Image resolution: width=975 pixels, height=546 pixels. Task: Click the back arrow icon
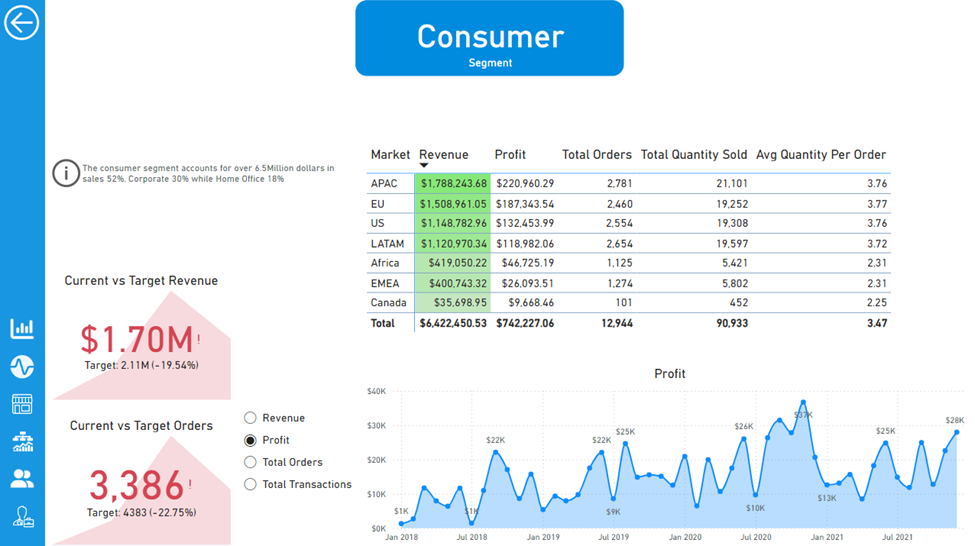21,22
